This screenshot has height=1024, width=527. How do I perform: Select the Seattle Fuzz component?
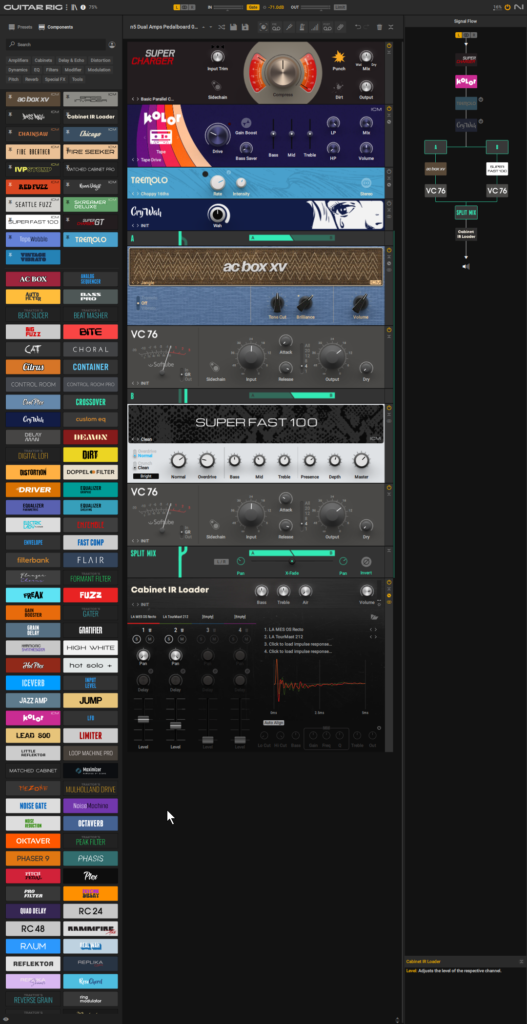tap(33, 204)
